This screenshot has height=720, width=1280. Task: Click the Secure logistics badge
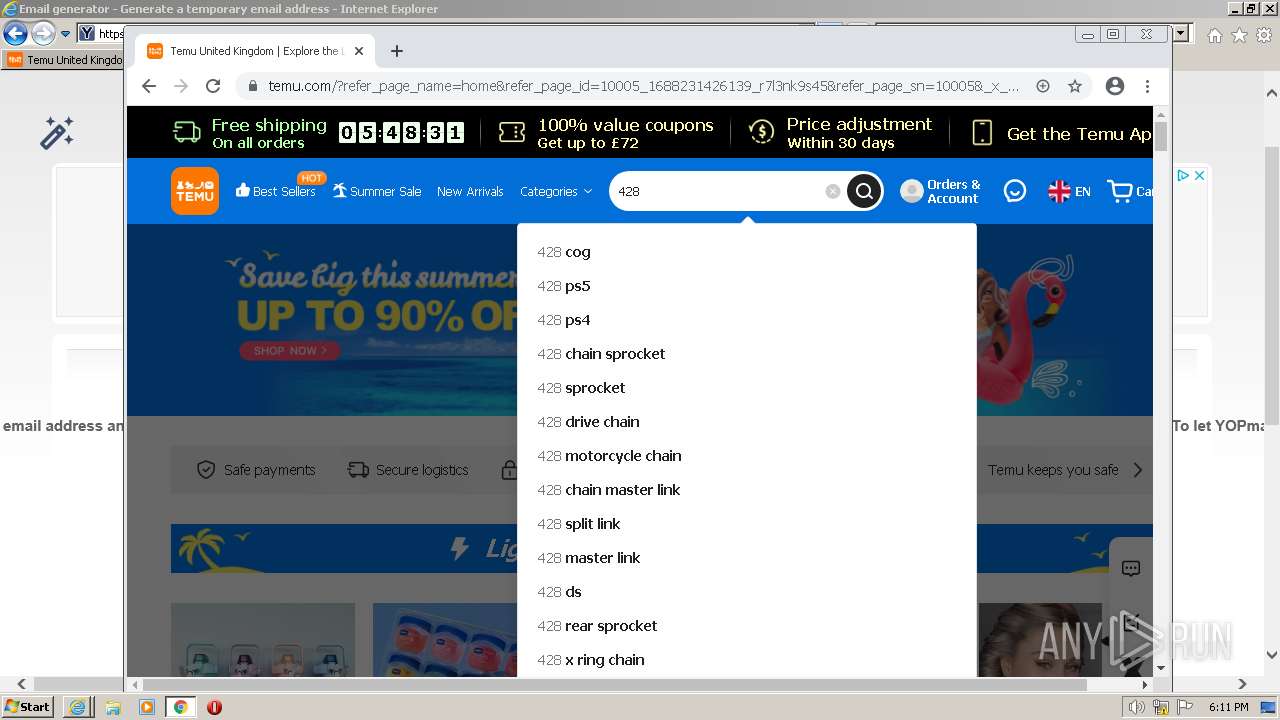[x=408, y=470]
